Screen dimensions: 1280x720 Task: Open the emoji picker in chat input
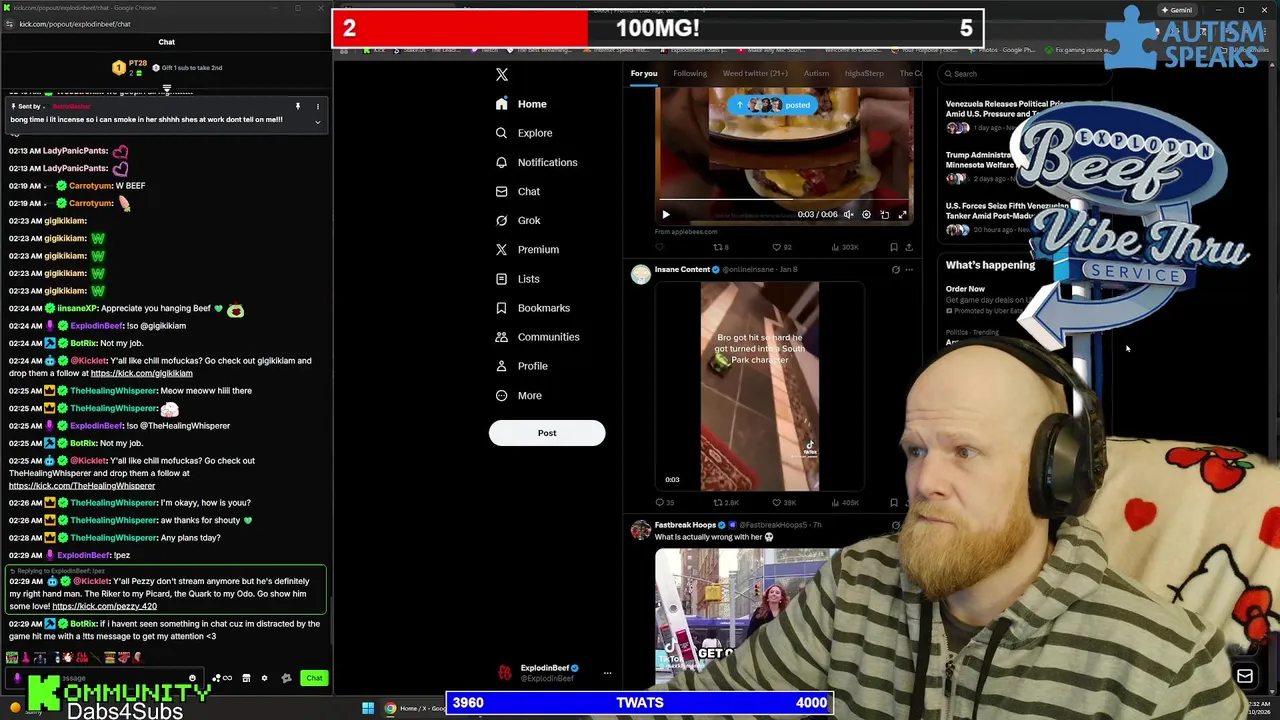click(192, 678)
